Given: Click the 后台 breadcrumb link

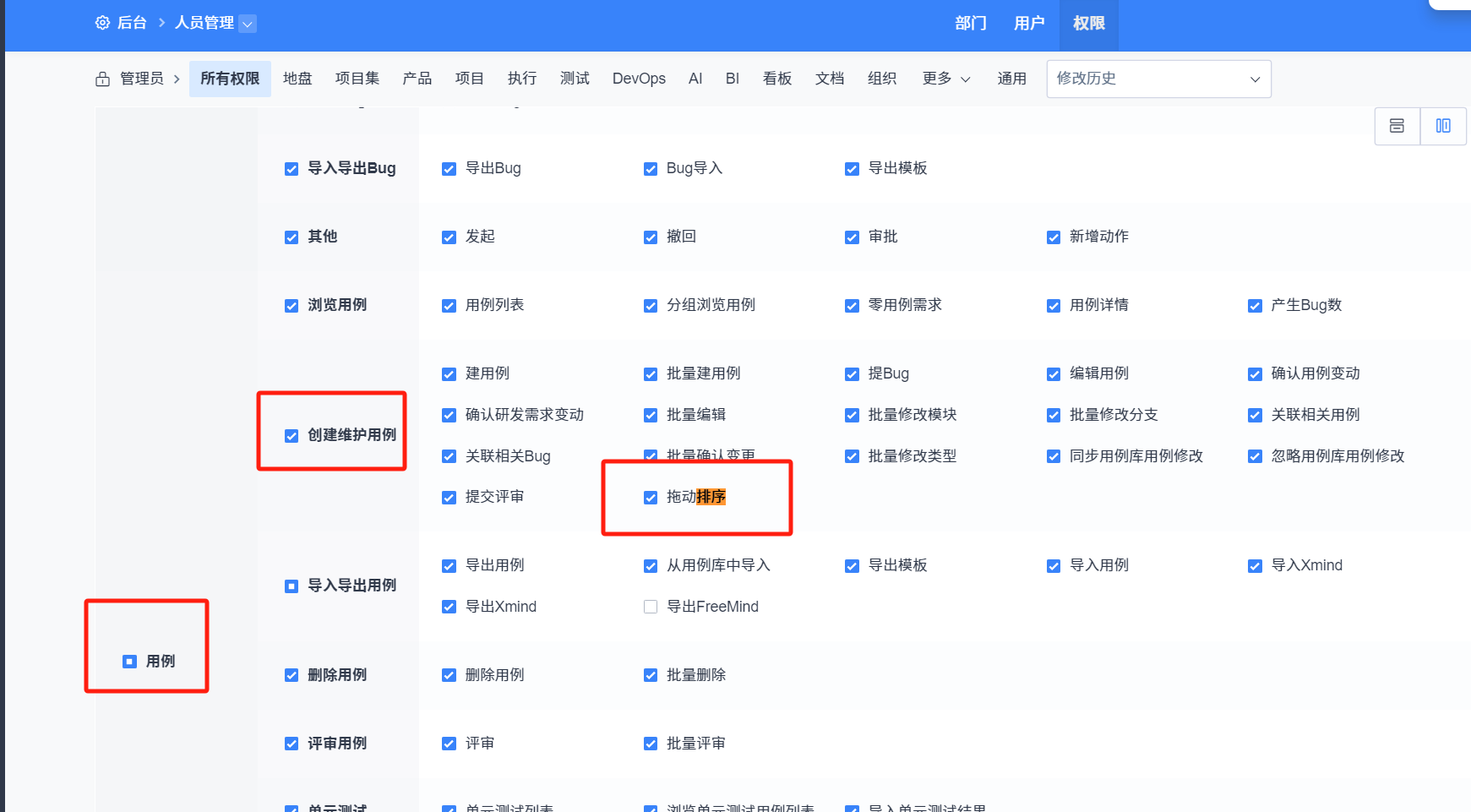Looking at the screenshot, I should 132,23.
